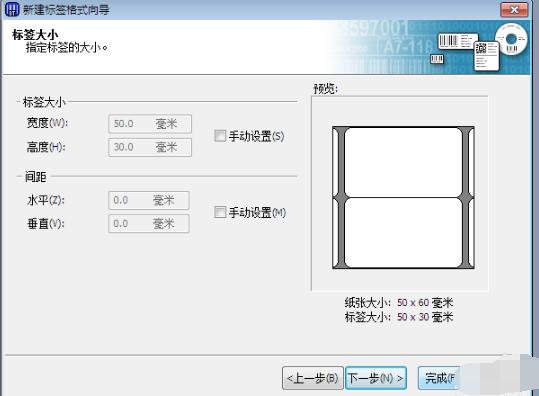Click the 高度(H) input field
539x396 pixels.
point(150,147)
